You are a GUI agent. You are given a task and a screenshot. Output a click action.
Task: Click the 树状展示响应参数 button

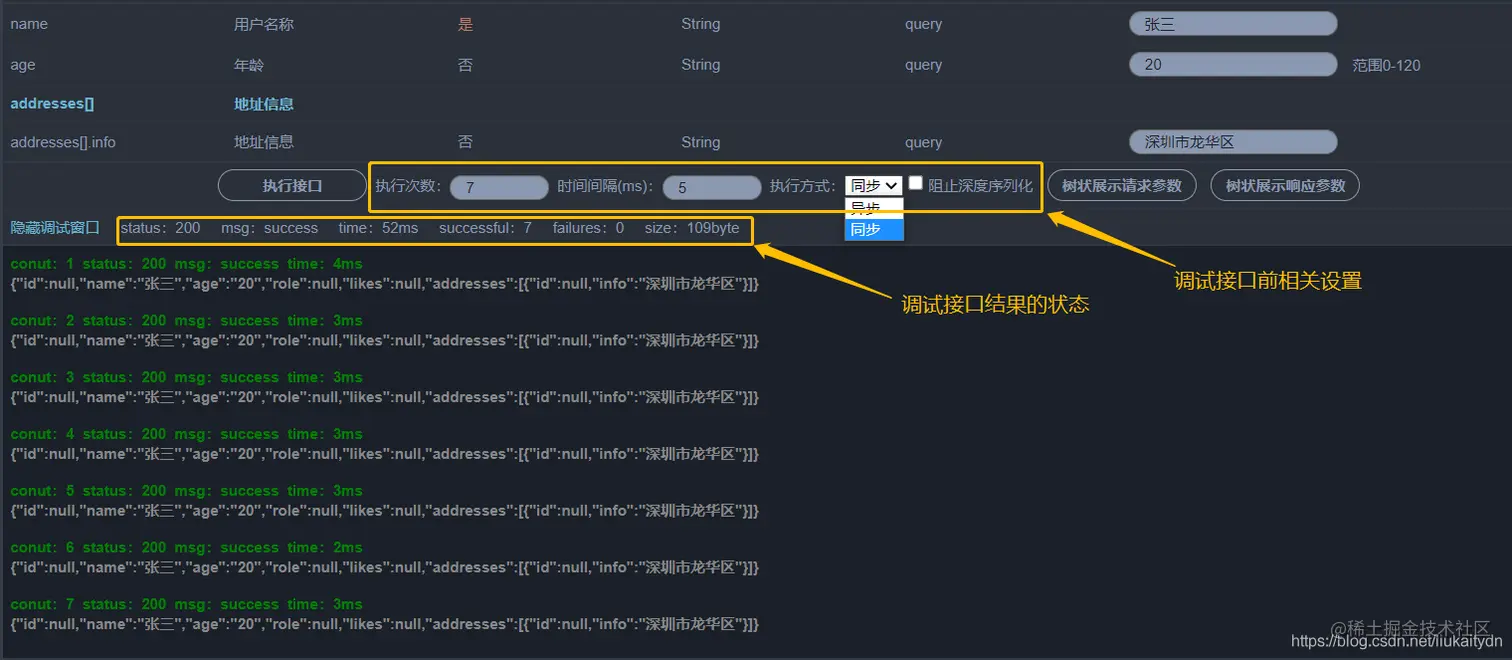pos(1285,185)
